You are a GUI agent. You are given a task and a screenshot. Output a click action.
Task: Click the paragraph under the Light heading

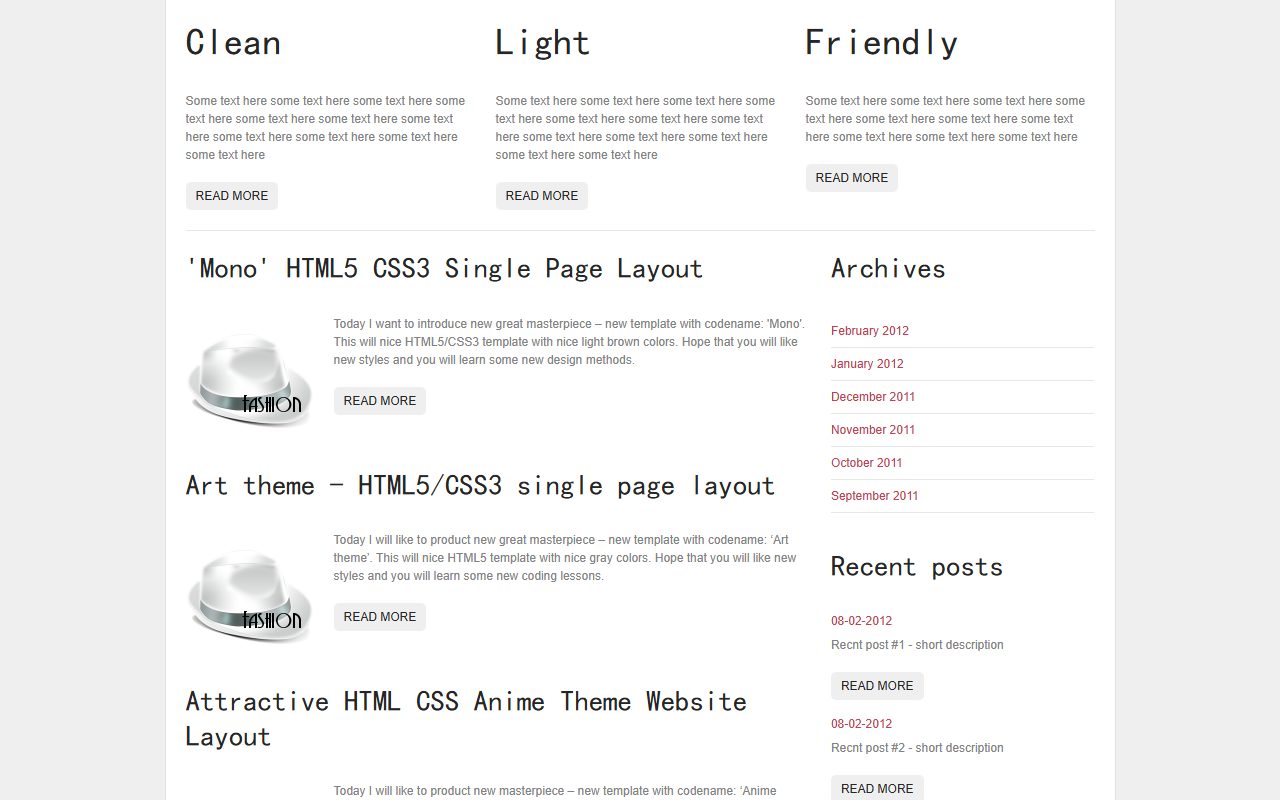pyautogui.click(x=635, y=128)
